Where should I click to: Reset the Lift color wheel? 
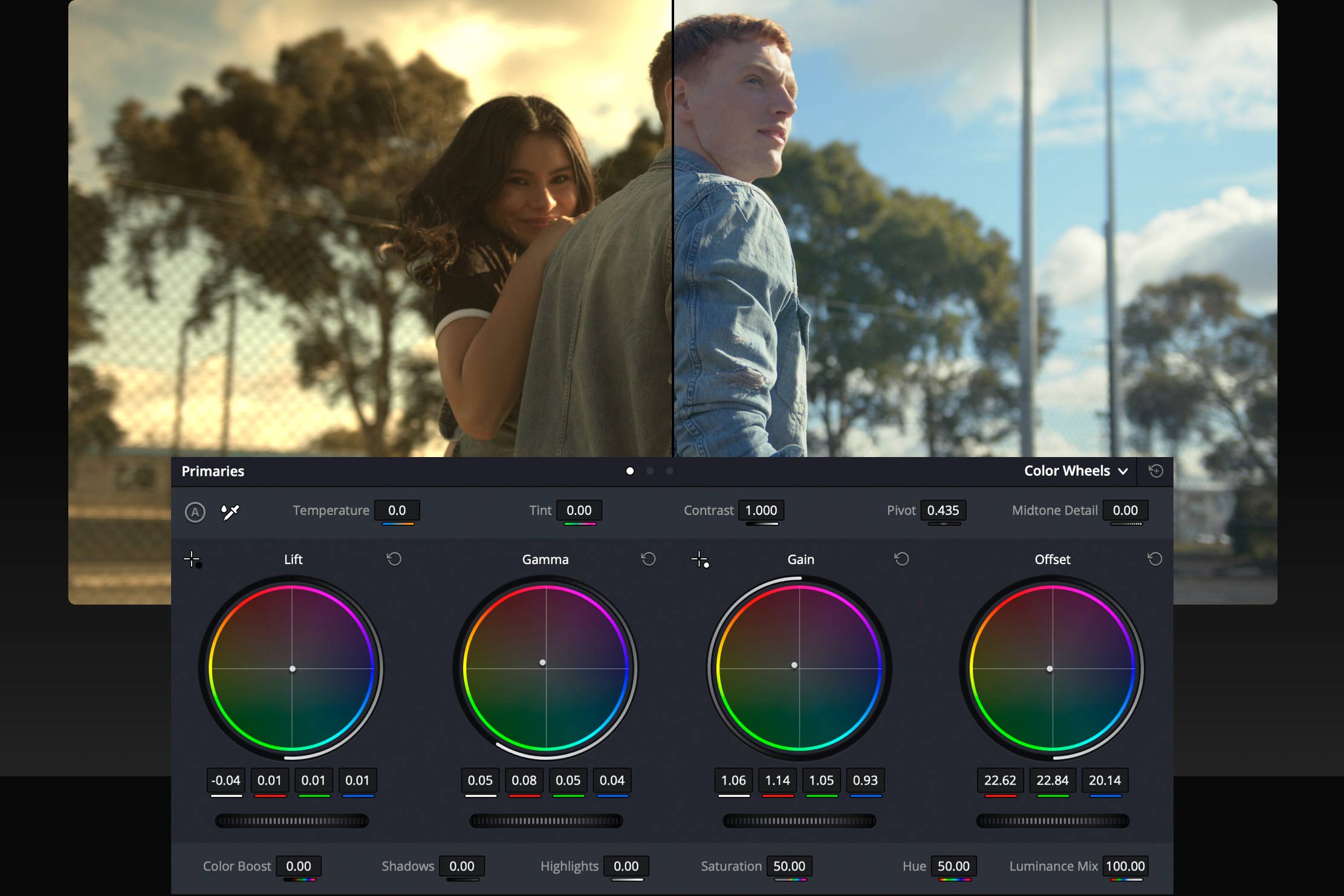point(394,559)
